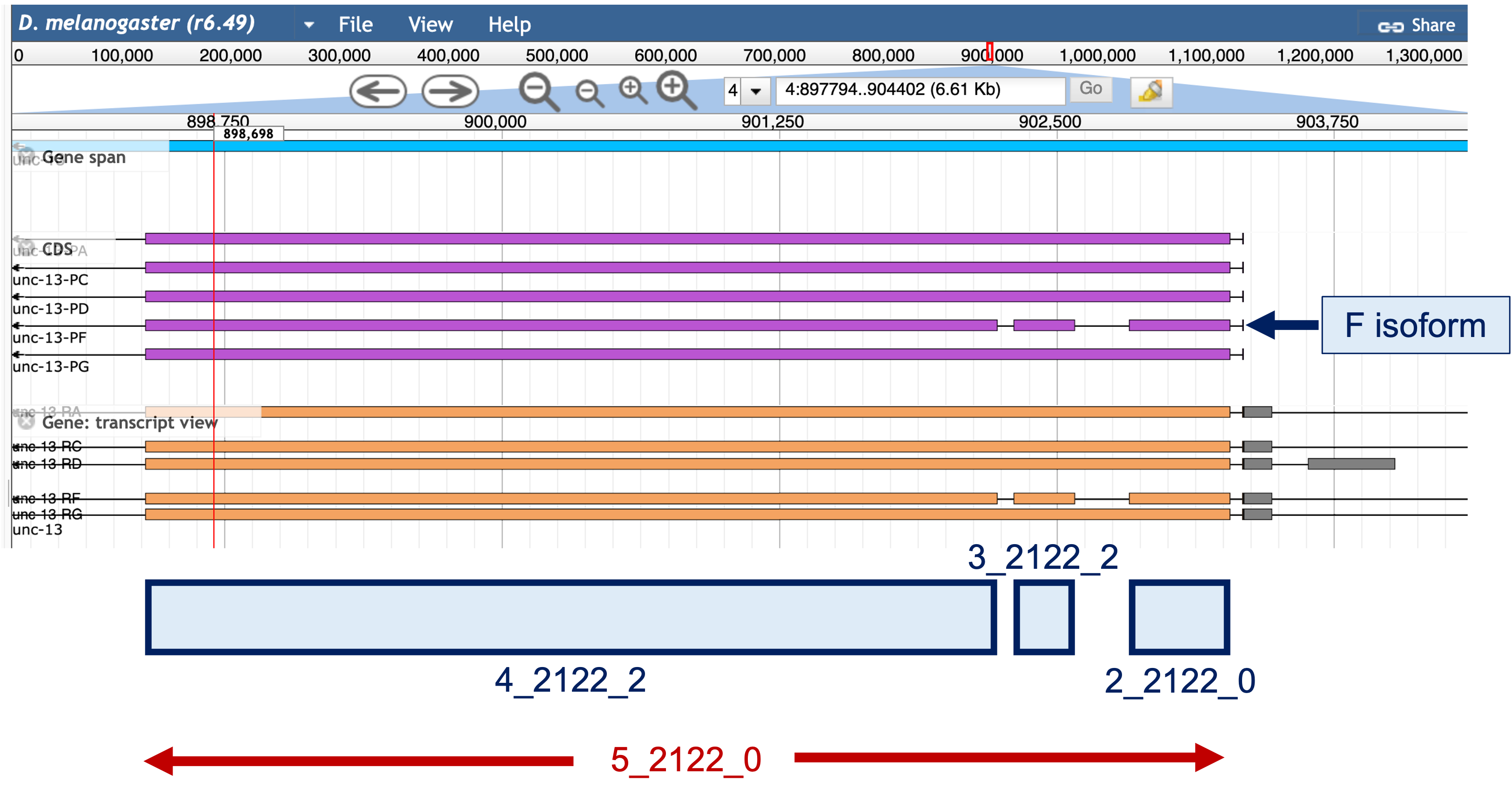The height and width of the screenshot is (802, 1512).
Task: Select the unc-13-PD purple CDS feature
Action: pos(687,297)
